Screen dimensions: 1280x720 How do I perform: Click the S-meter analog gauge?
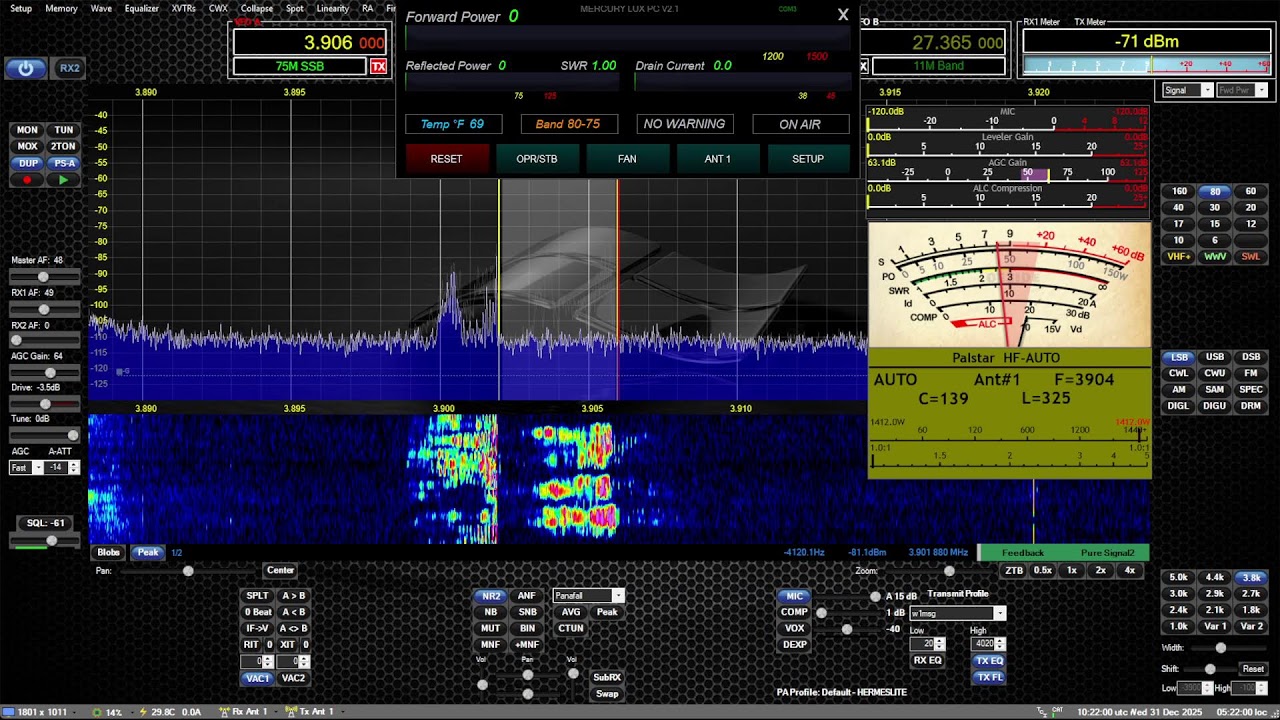(x=1009, y=285)
